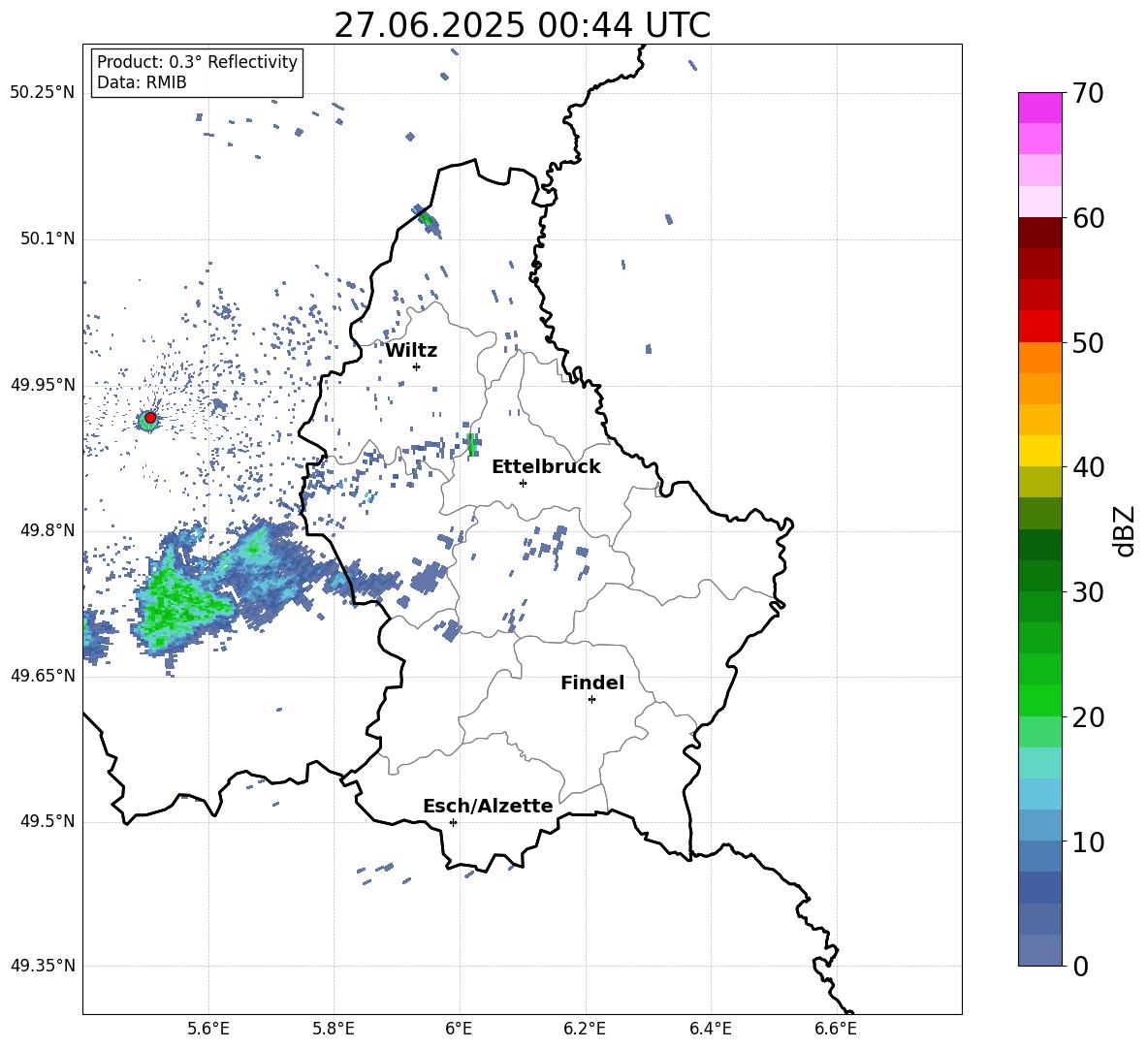The image size is (1148, 1048).
Task: Click the Findel station cross marker
Action: (x=591, y=700)
